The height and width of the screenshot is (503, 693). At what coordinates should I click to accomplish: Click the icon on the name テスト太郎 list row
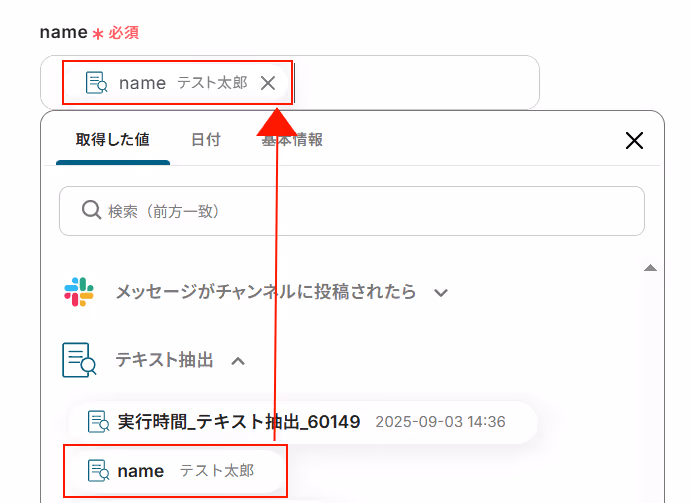[98, 471]
